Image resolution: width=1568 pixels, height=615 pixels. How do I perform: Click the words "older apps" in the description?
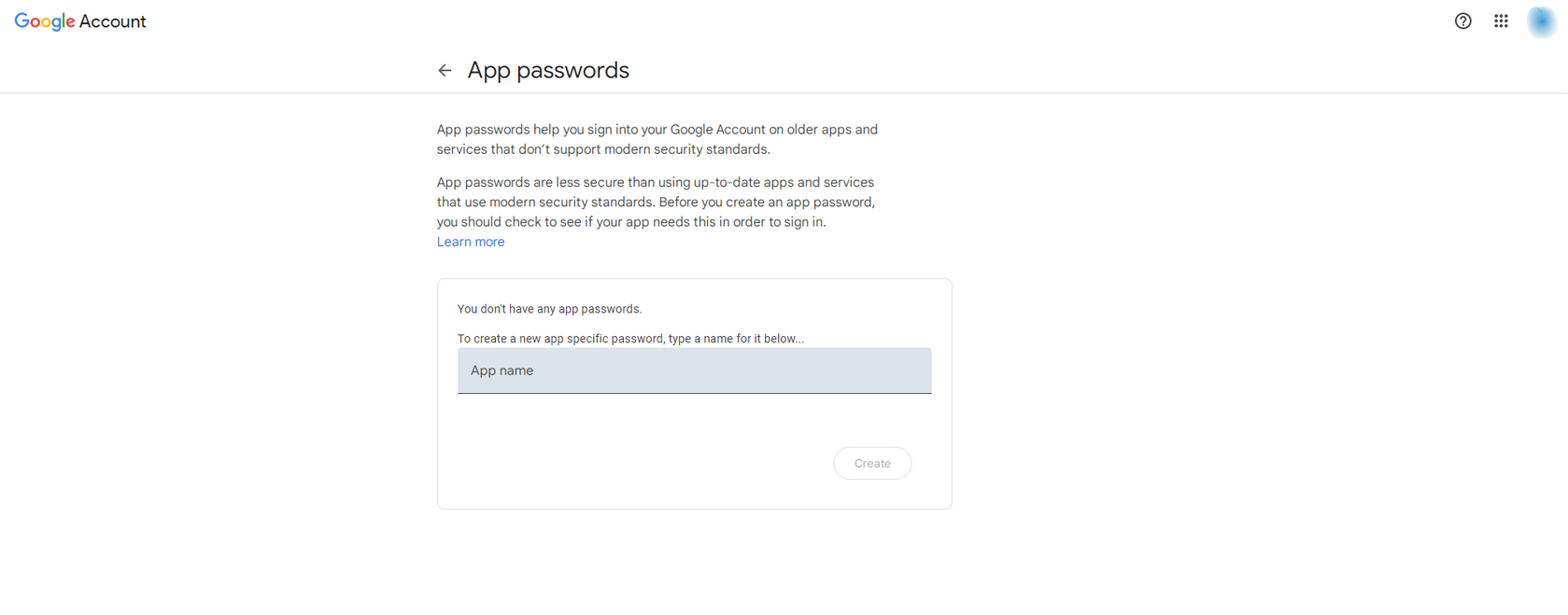pyautogui.click(x=819, y=130)
